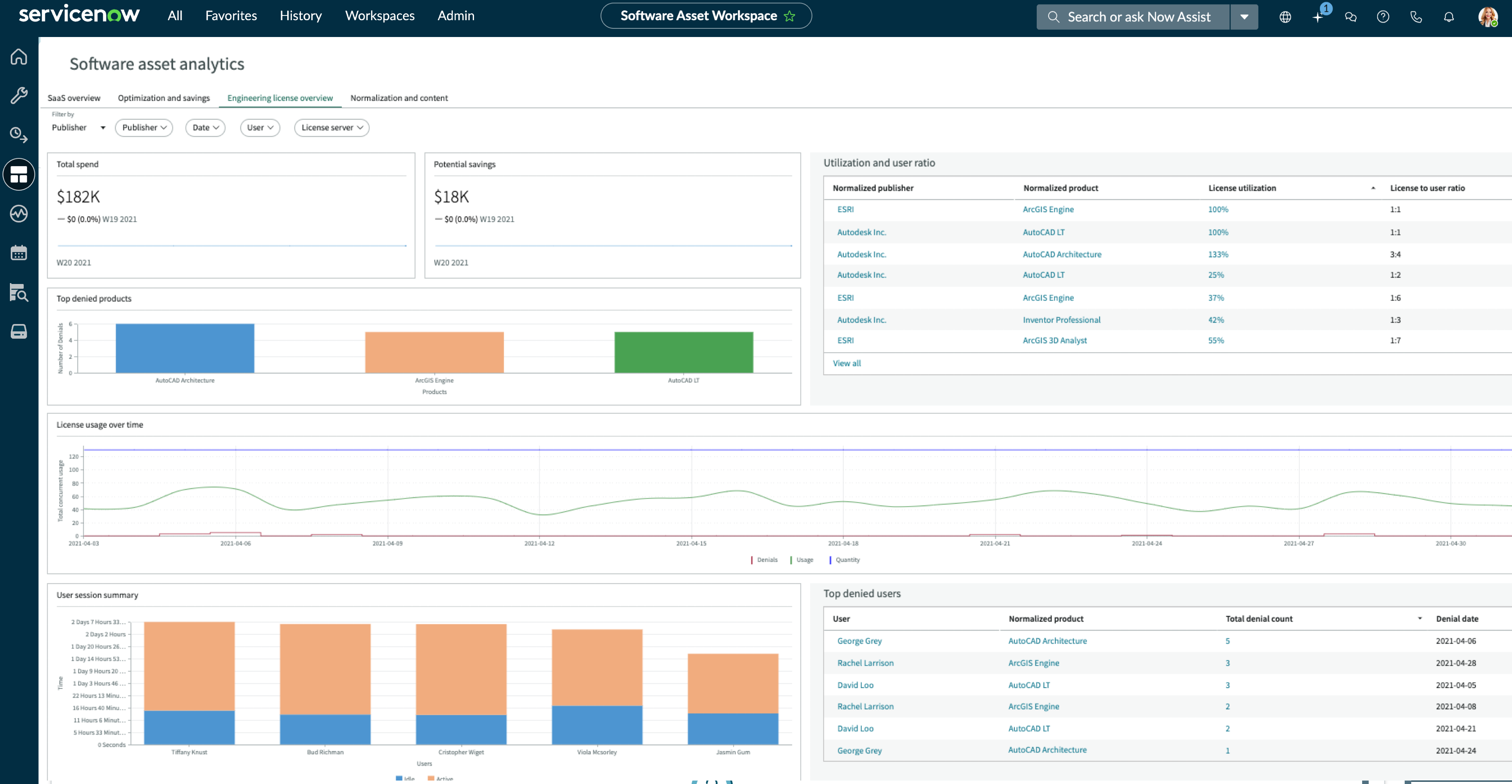Viewport: 1512px width, 784px height.
Task: Open the sparkle notifications icon with badge
Action: 1319,16
